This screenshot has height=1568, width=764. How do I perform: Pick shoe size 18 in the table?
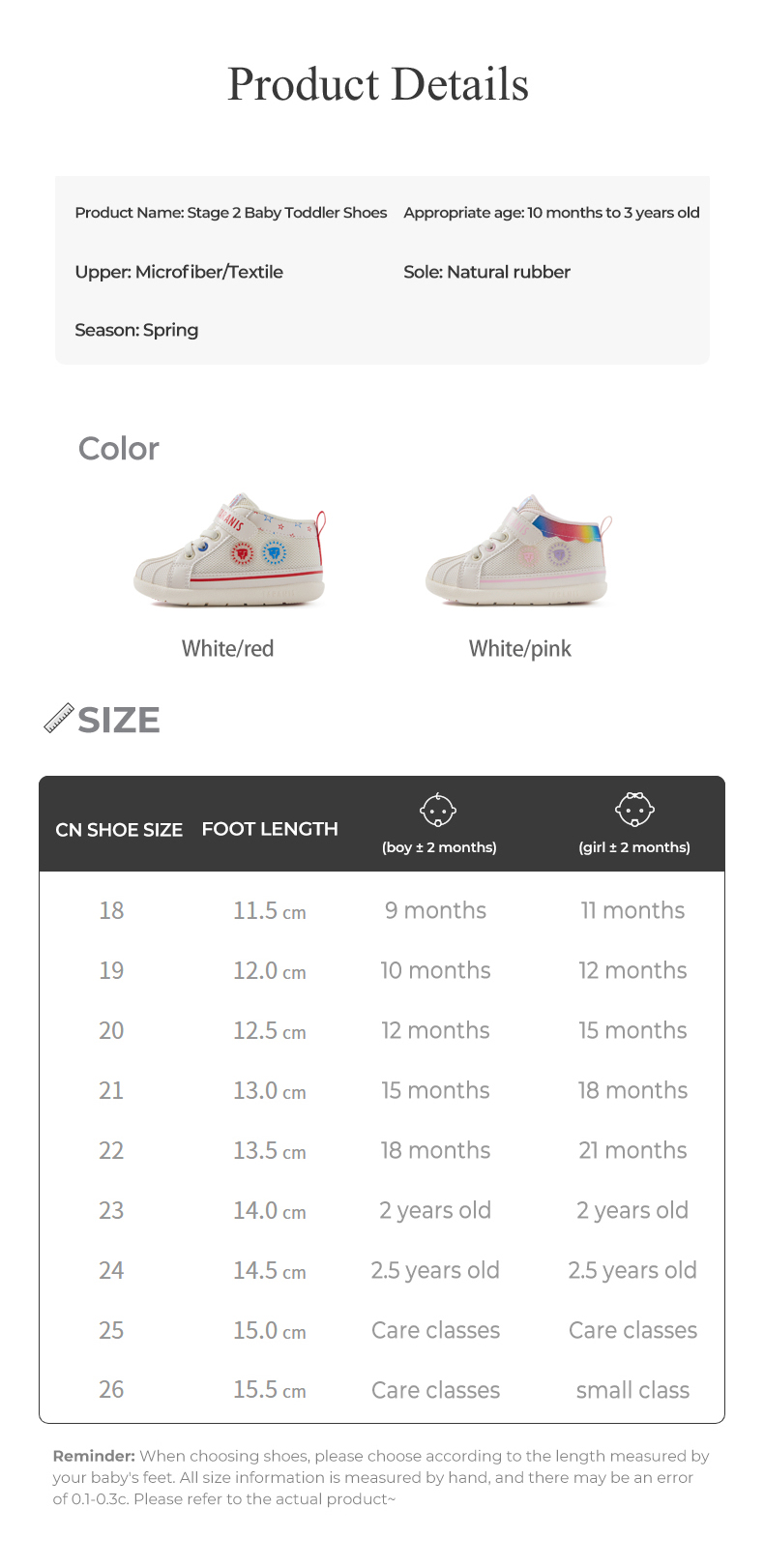(x=111, y=910)
